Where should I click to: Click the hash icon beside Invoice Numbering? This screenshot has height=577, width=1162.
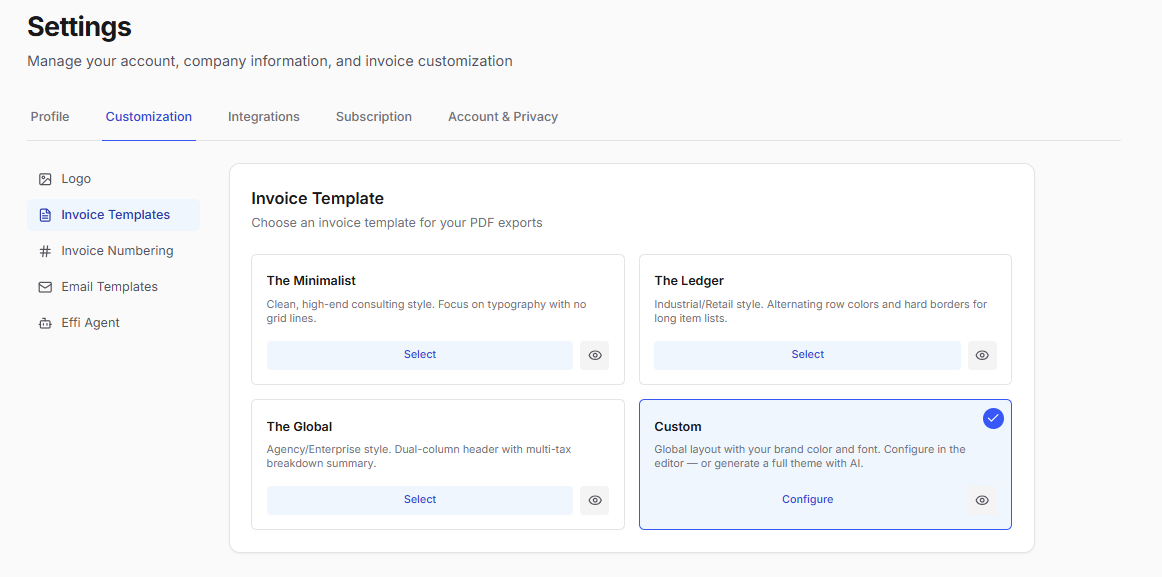click(45, 251)
